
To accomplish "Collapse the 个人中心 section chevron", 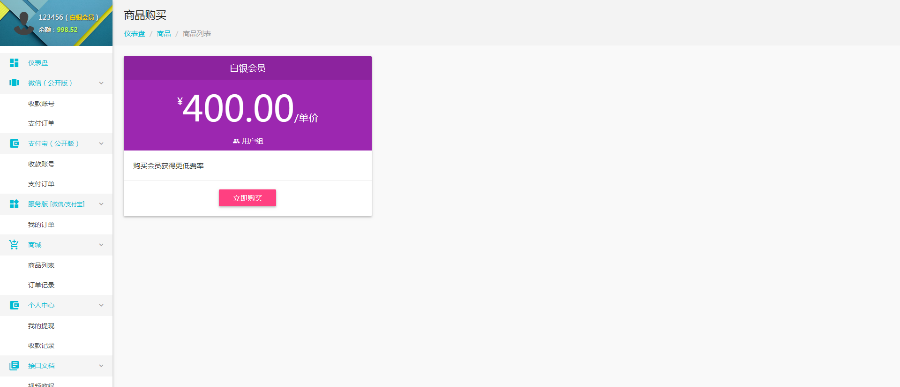I will point(101,305).
